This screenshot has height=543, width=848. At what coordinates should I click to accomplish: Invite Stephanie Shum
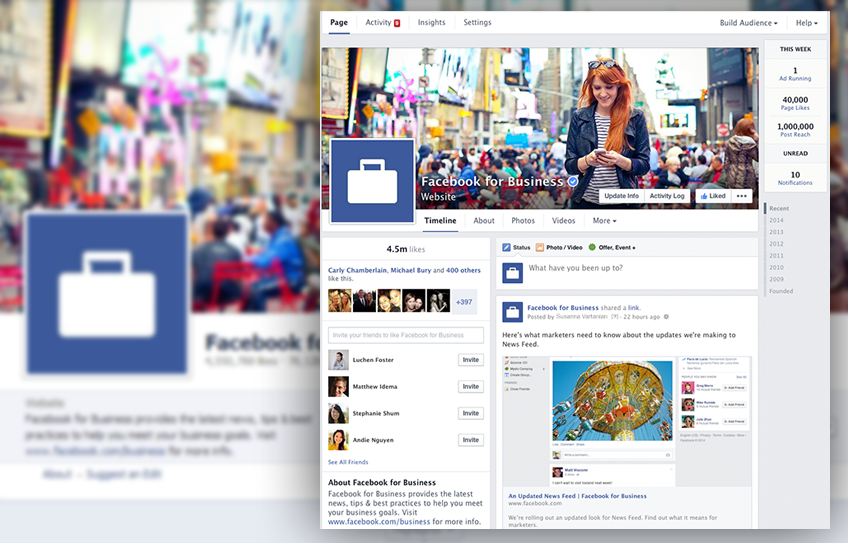coord(471,413)
